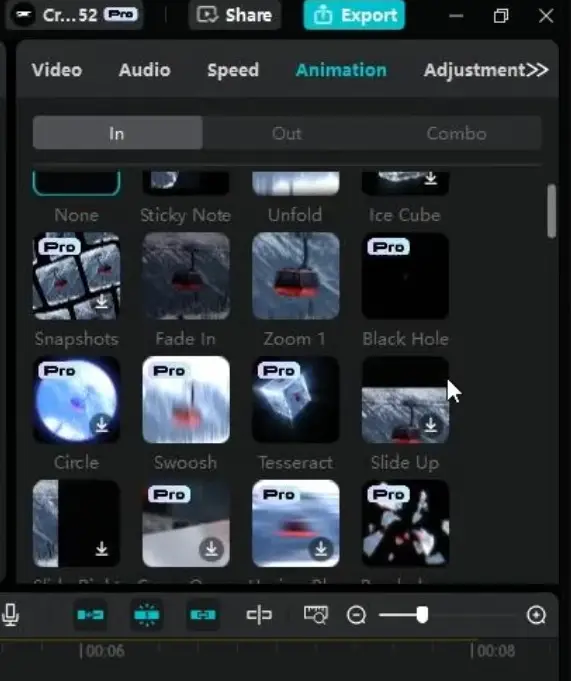Download the Slide Up animation
This screenshot has width=571, height=681.
[431, 425]
